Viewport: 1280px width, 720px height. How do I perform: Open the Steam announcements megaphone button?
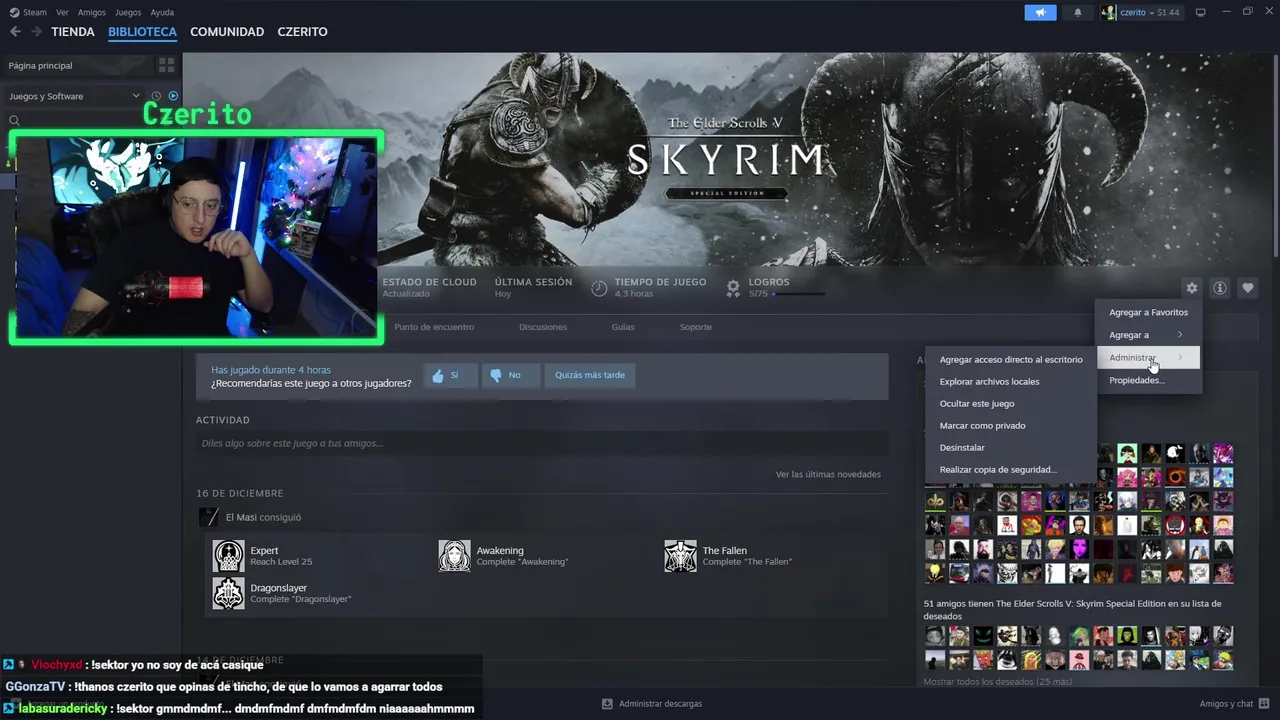click(1040, 12)
